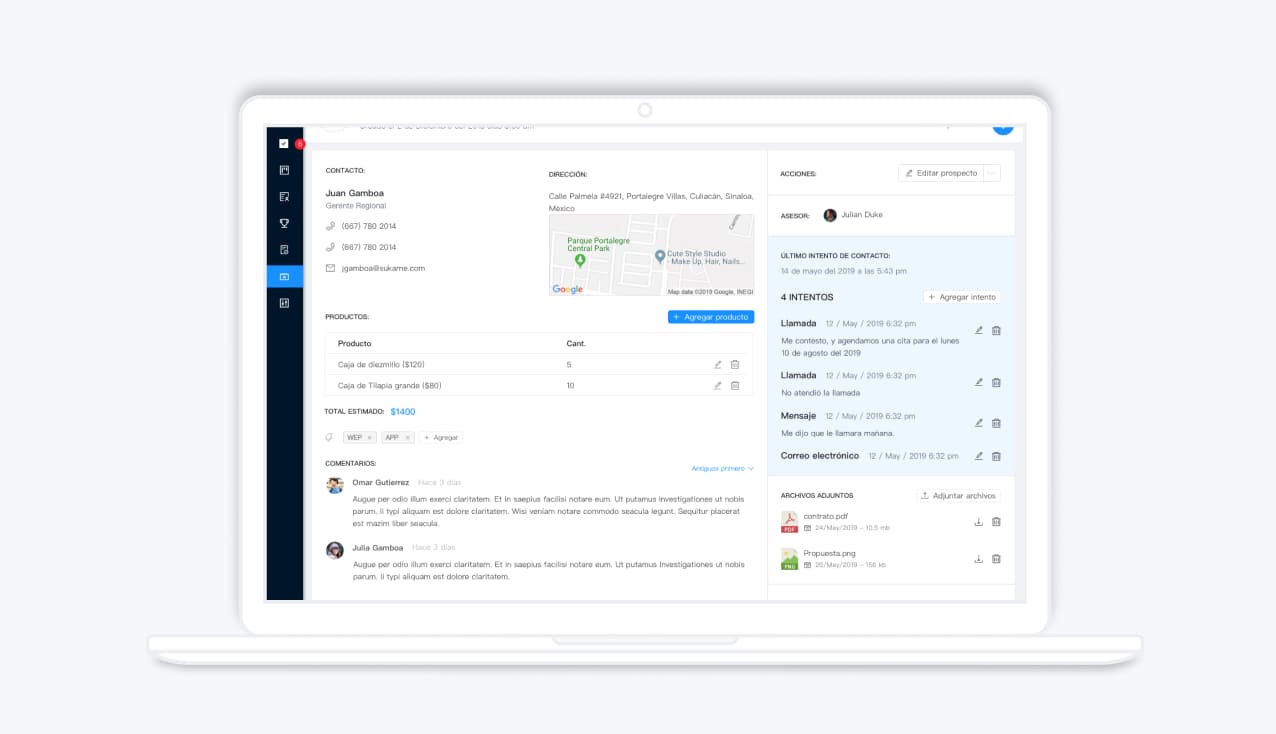Click 'Omar Gutierrez' commenter name

click(381, 482)
